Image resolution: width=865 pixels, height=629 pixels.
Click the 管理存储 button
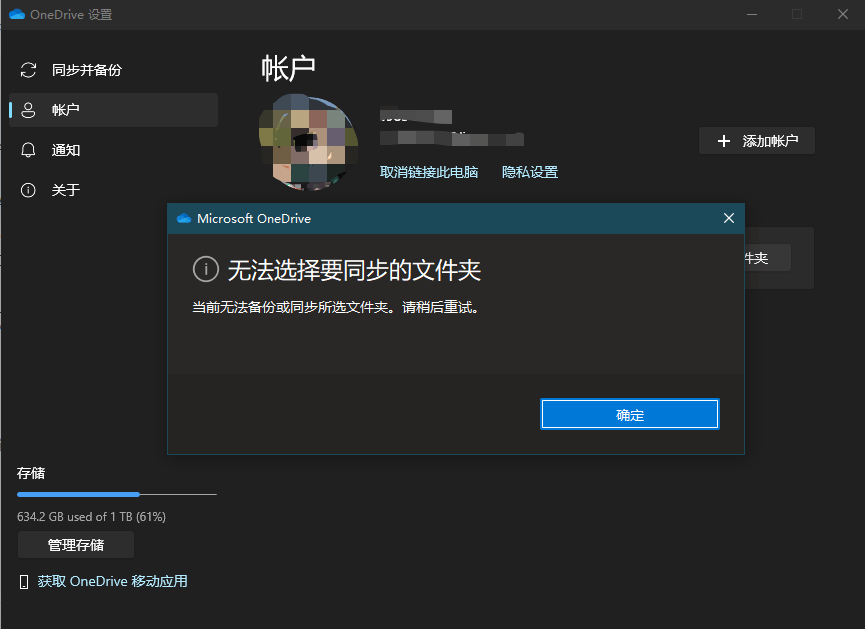(76, 545)
